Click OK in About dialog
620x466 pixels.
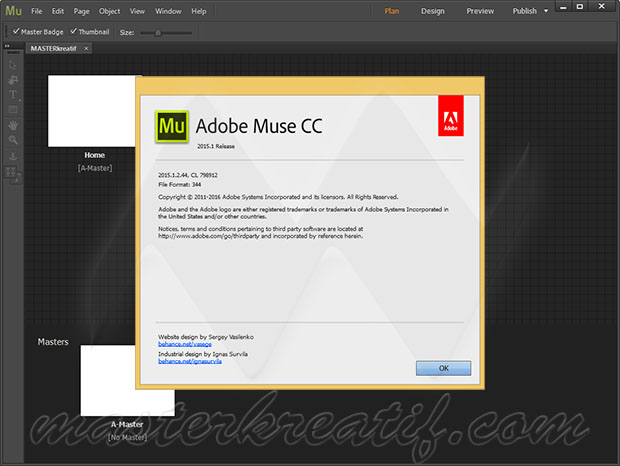click(443, 368)
